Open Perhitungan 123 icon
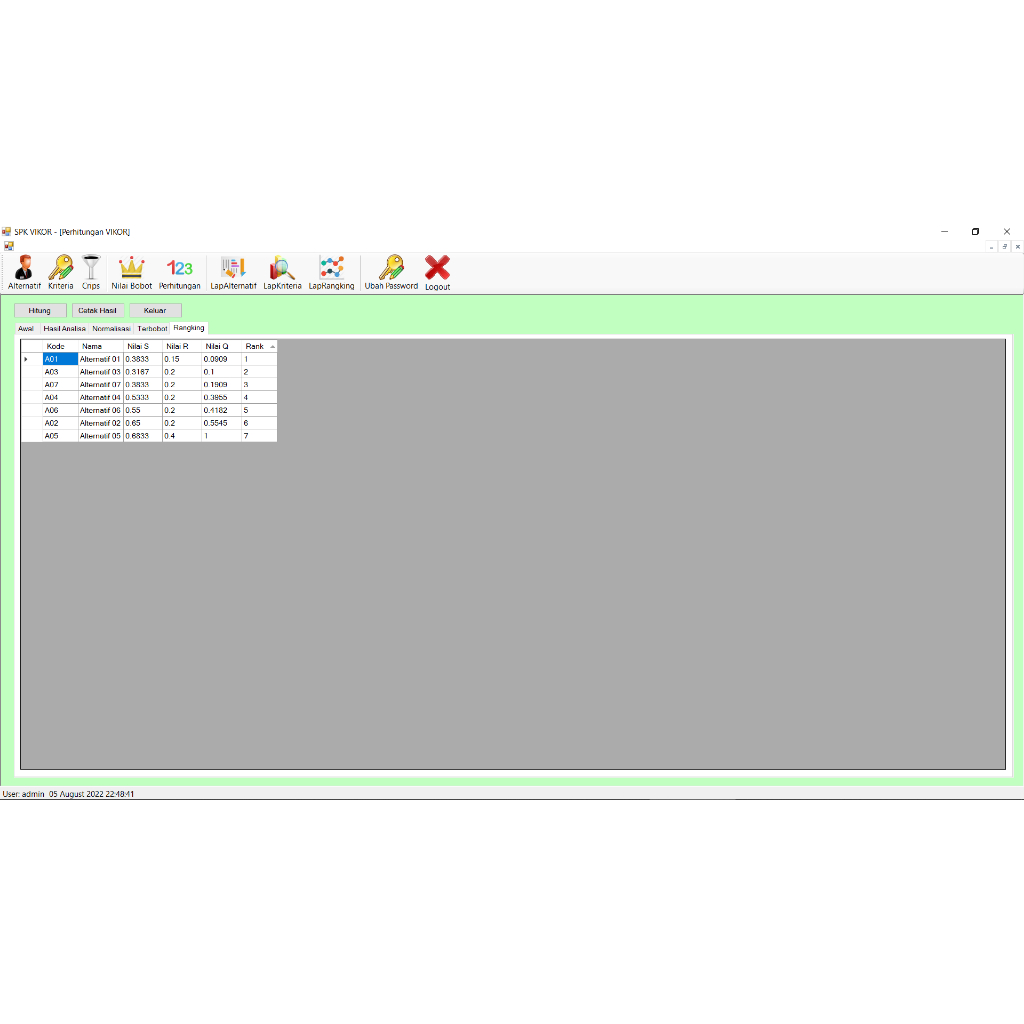1024x1024 pixels. pos(180,270)
